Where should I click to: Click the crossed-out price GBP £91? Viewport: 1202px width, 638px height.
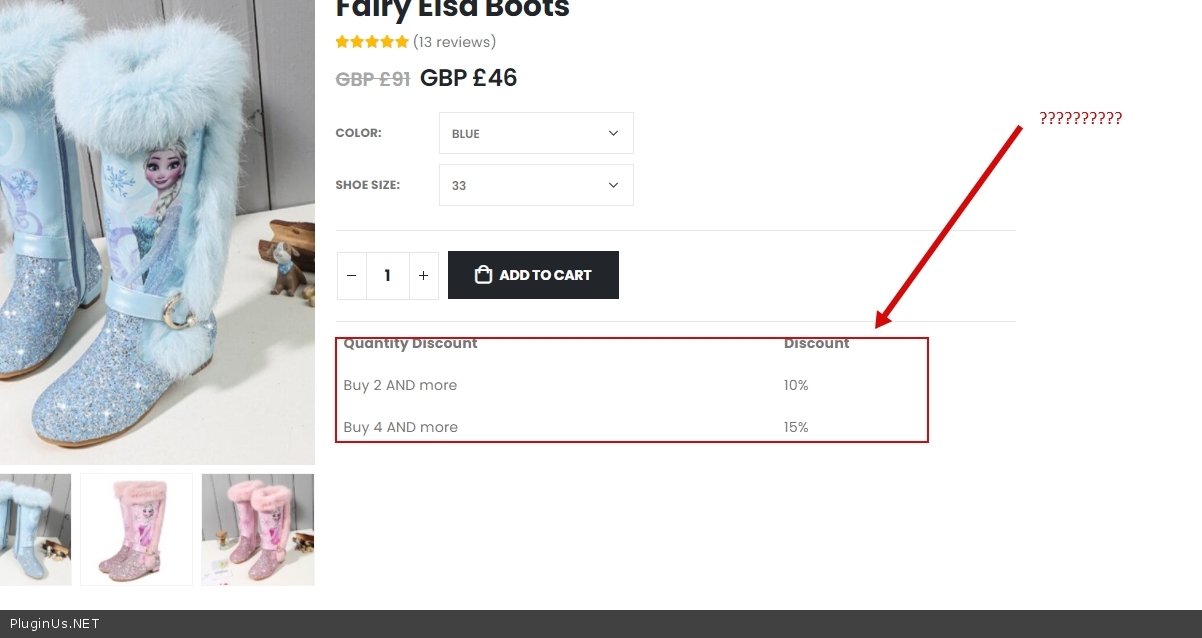coord(373,79)
